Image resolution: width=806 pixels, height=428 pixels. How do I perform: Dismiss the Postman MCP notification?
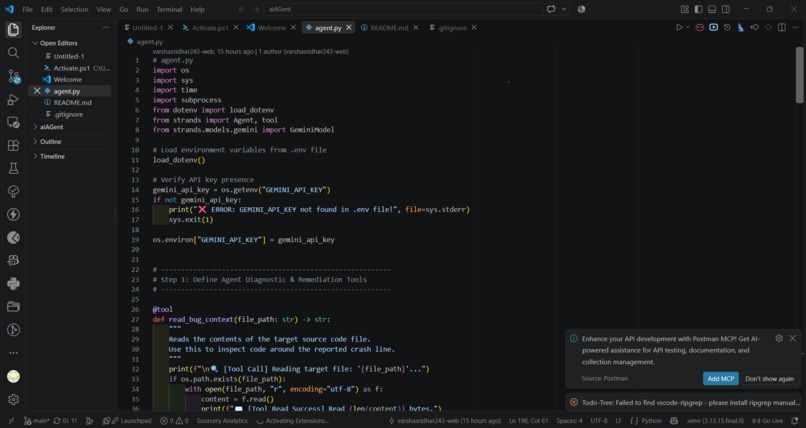(793, 338)
